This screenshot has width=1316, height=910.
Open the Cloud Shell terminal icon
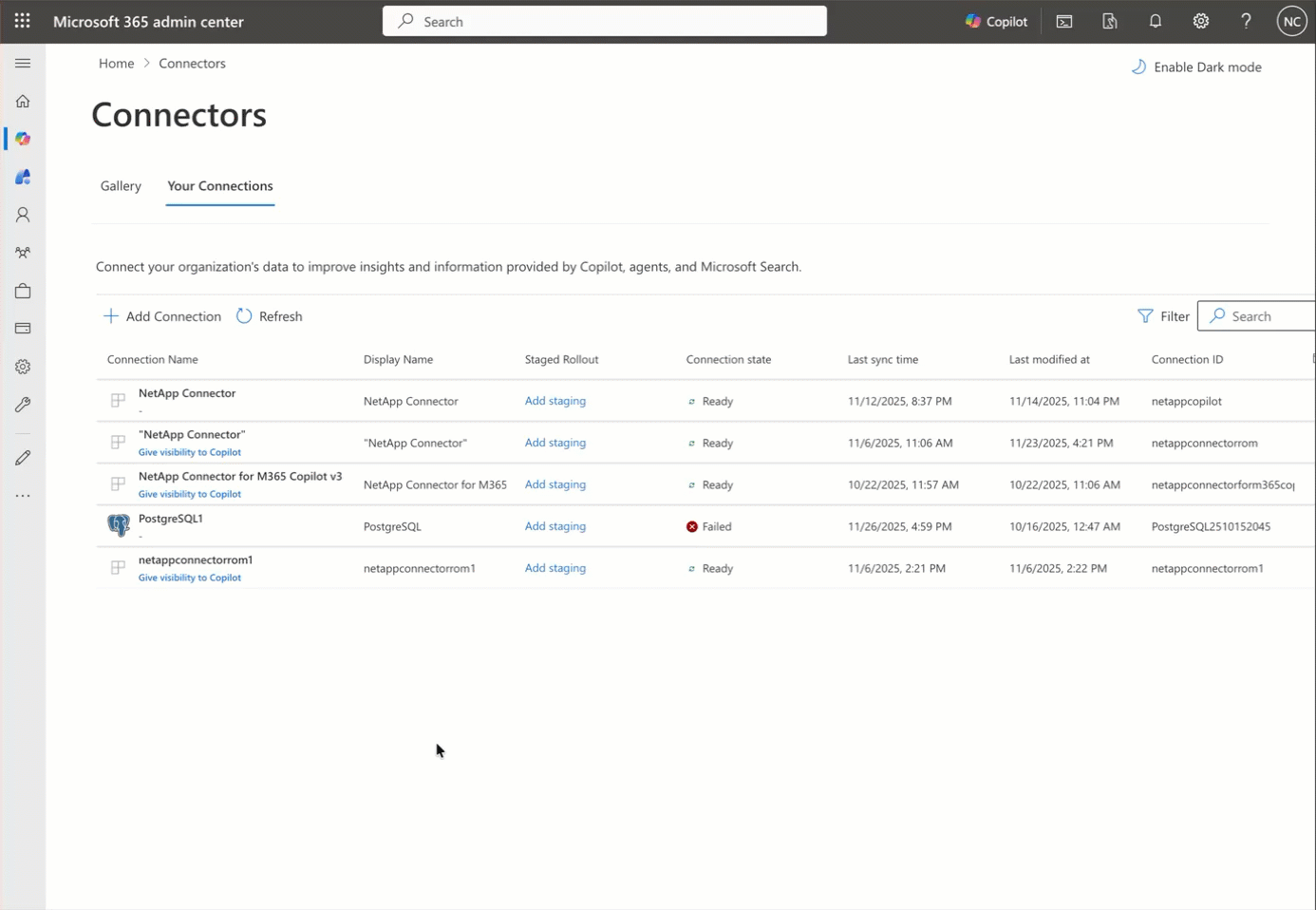point(1063,21)
